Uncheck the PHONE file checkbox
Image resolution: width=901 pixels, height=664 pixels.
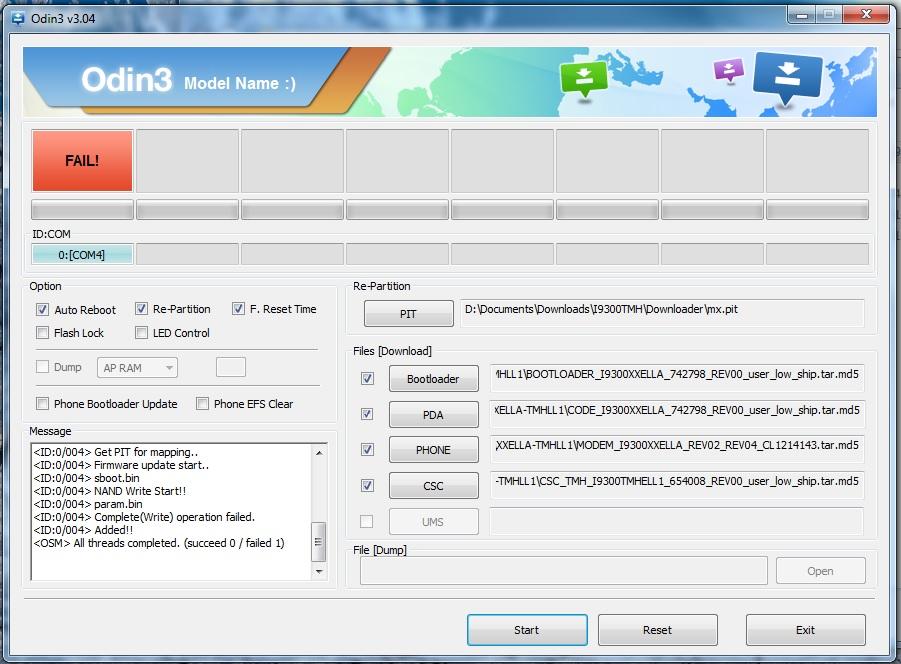(x=367, y=450)
